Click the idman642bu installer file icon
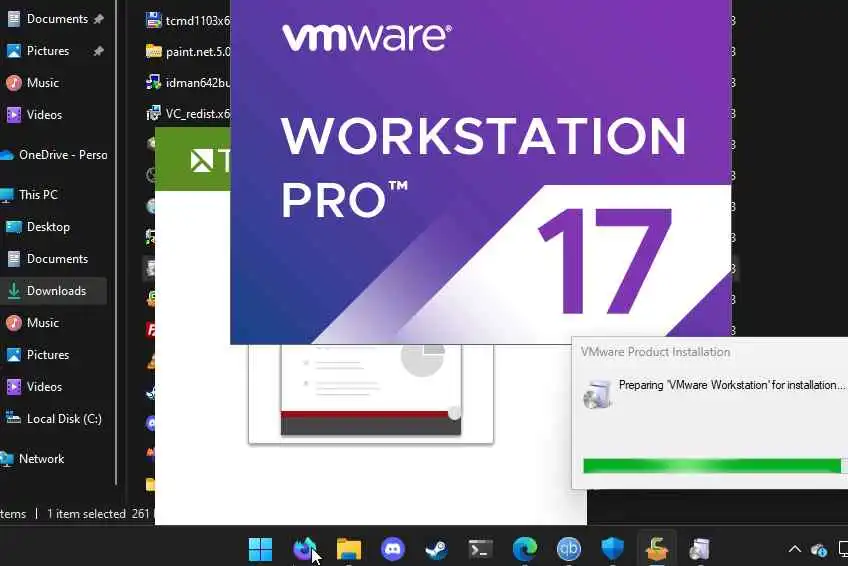848x566 pixels. point(154,82)
